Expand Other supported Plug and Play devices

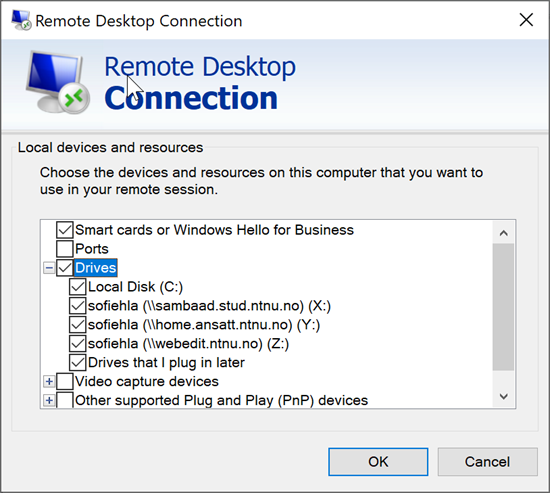click(x=49, y=400)
